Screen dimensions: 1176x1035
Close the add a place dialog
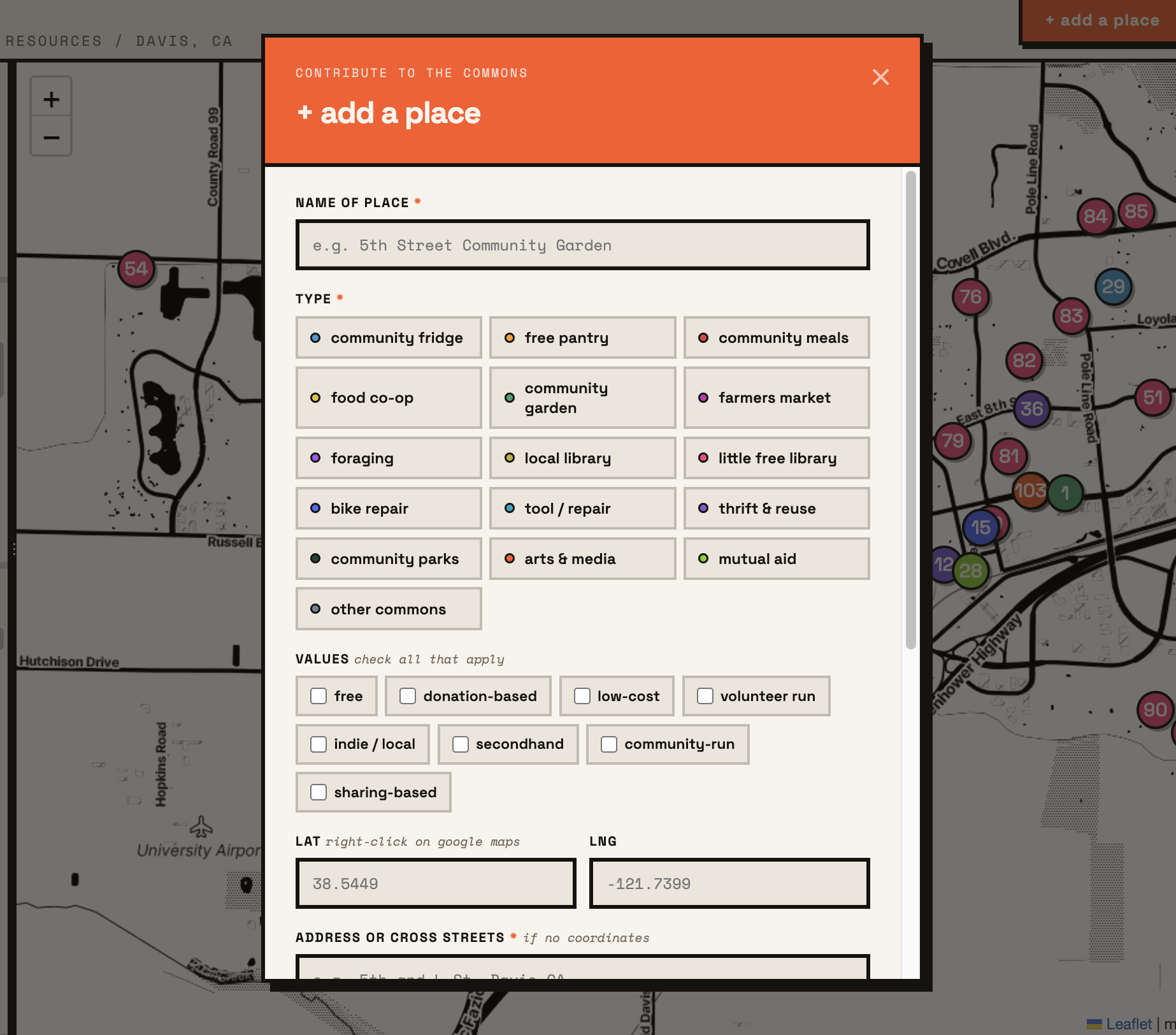click(880, 77)
